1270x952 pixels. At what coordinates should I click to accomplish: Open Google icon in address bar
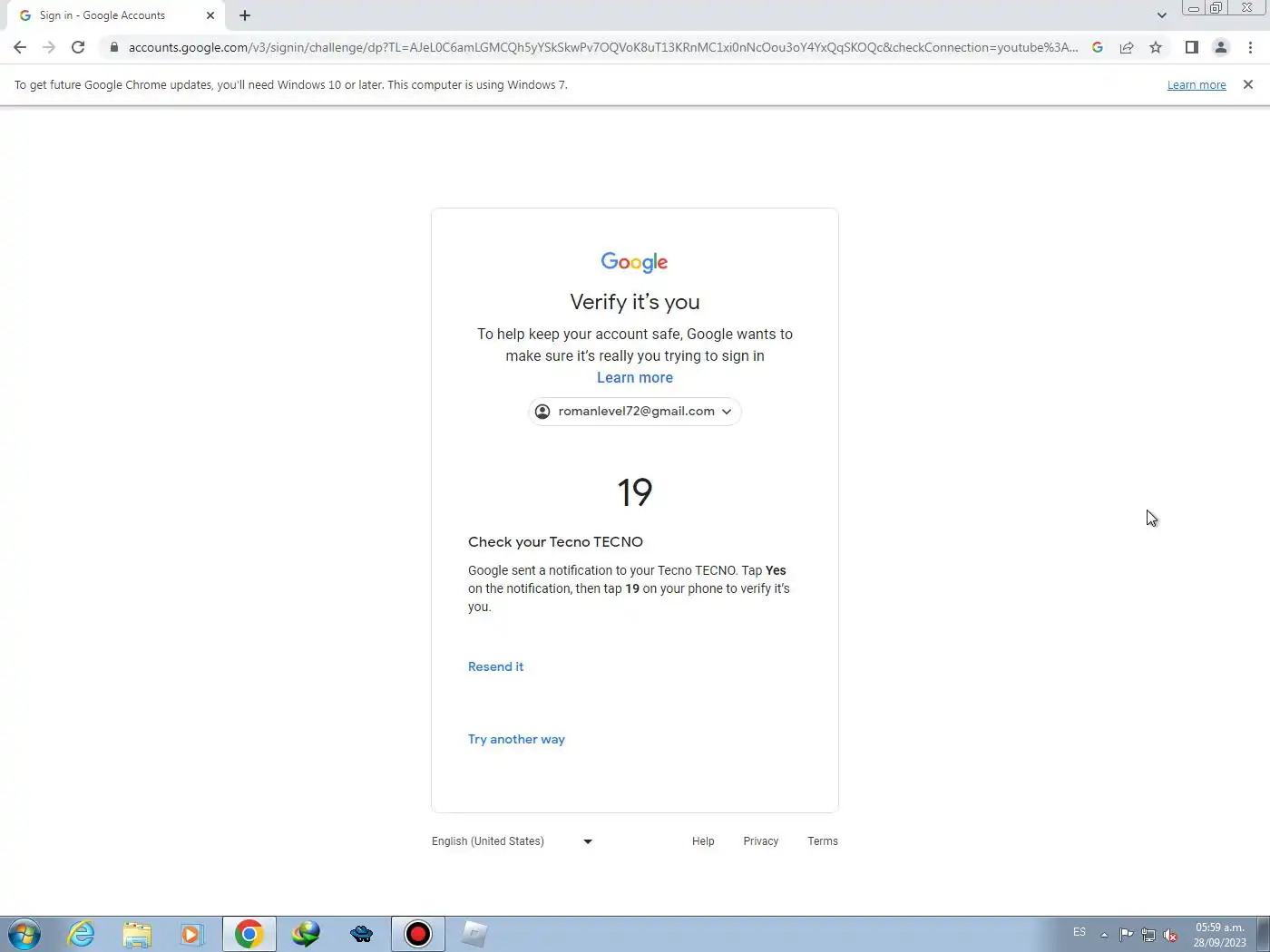click(x=1098, y=47)
